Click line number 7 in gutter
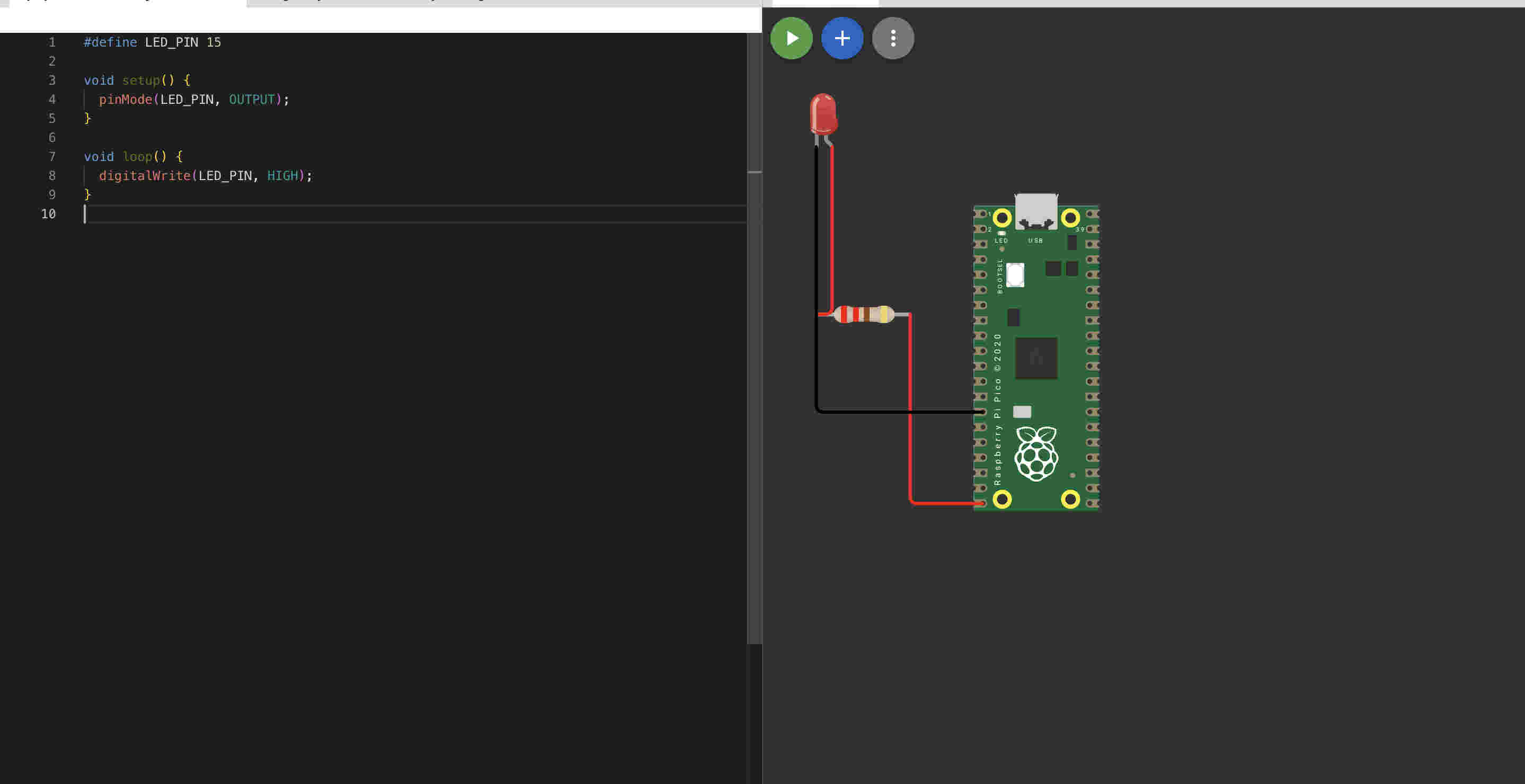 pos(51,157)
